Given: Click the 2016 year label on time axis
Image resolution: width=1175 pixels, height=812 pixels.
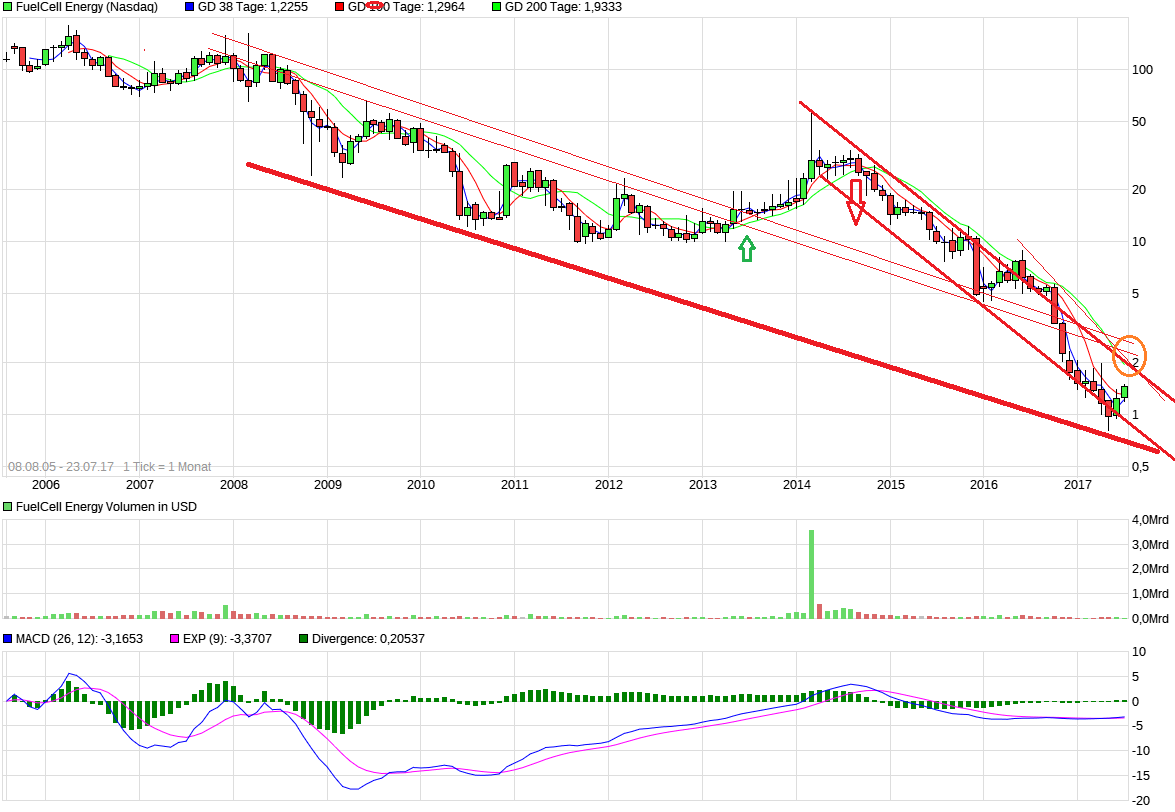Looking at the screenshot, I should click(x=984, y=485).
